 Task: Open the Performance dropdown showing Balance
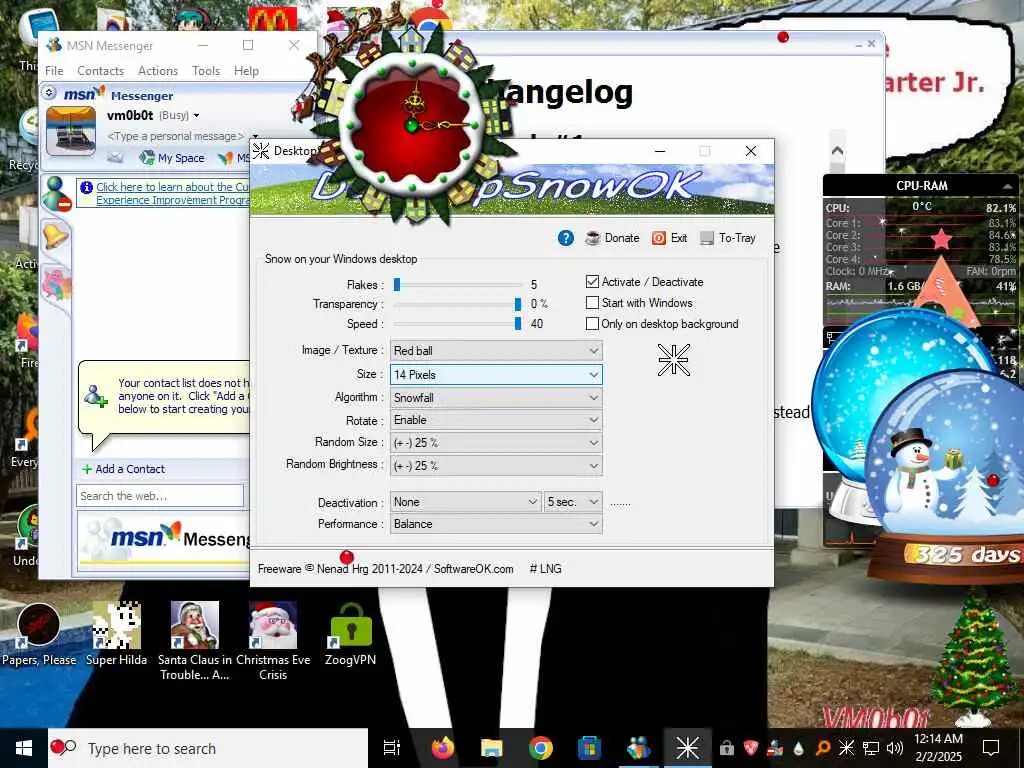point(496,524)
